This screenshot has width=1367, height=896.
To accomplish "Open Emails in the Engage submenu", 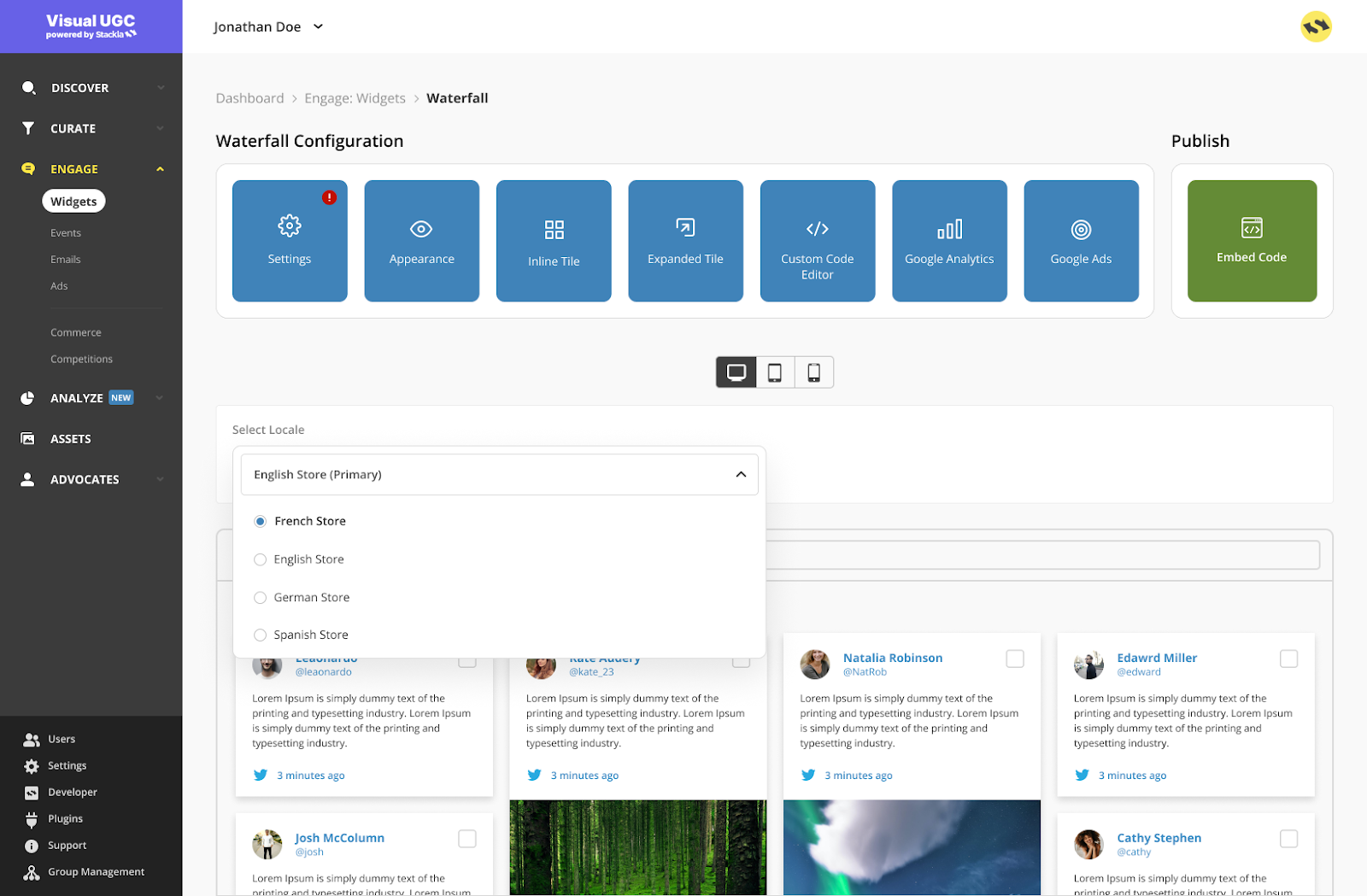I will (x=66, y=260).
